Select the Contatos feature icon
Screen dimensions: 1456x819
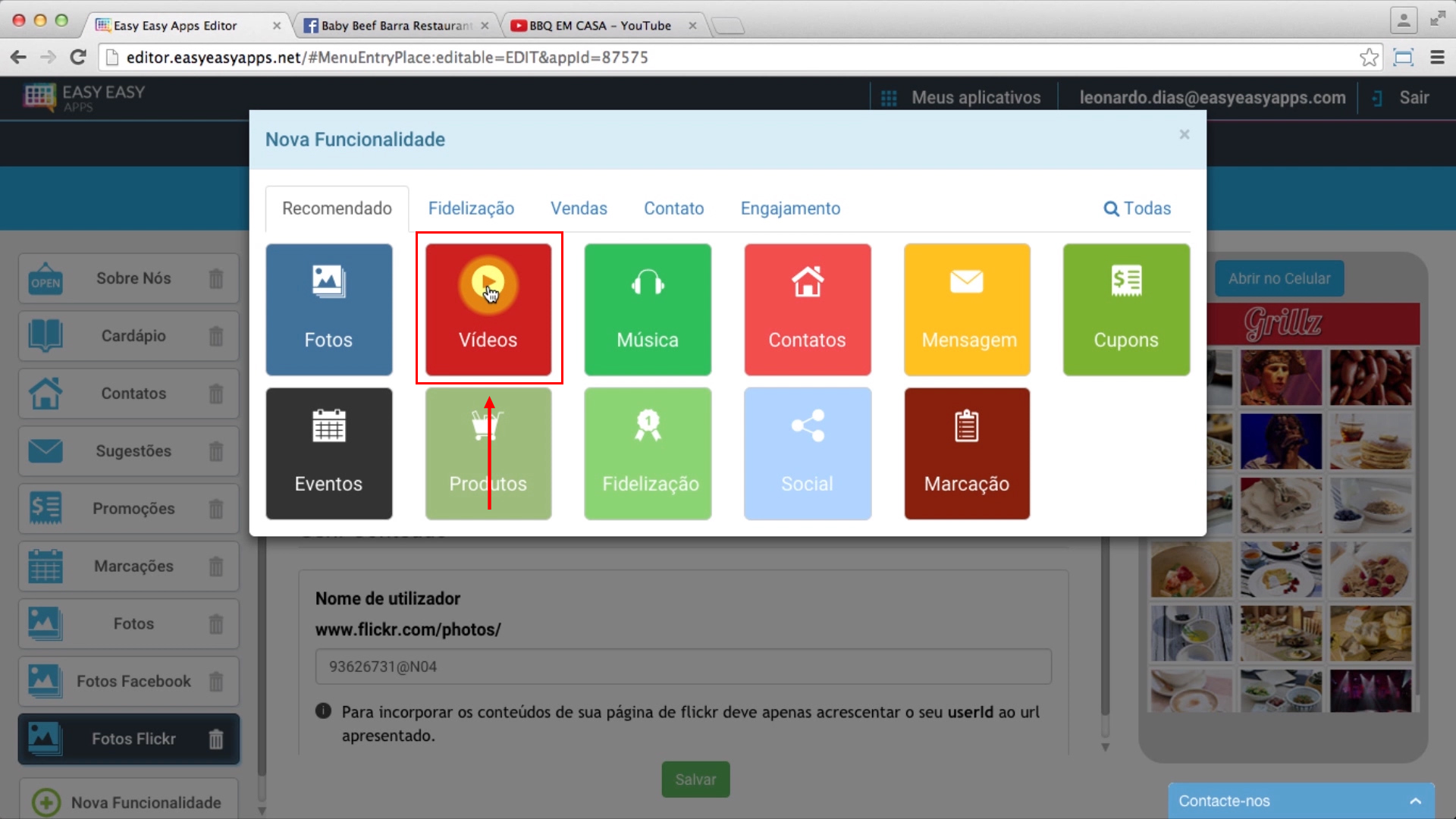coord(808,309)
